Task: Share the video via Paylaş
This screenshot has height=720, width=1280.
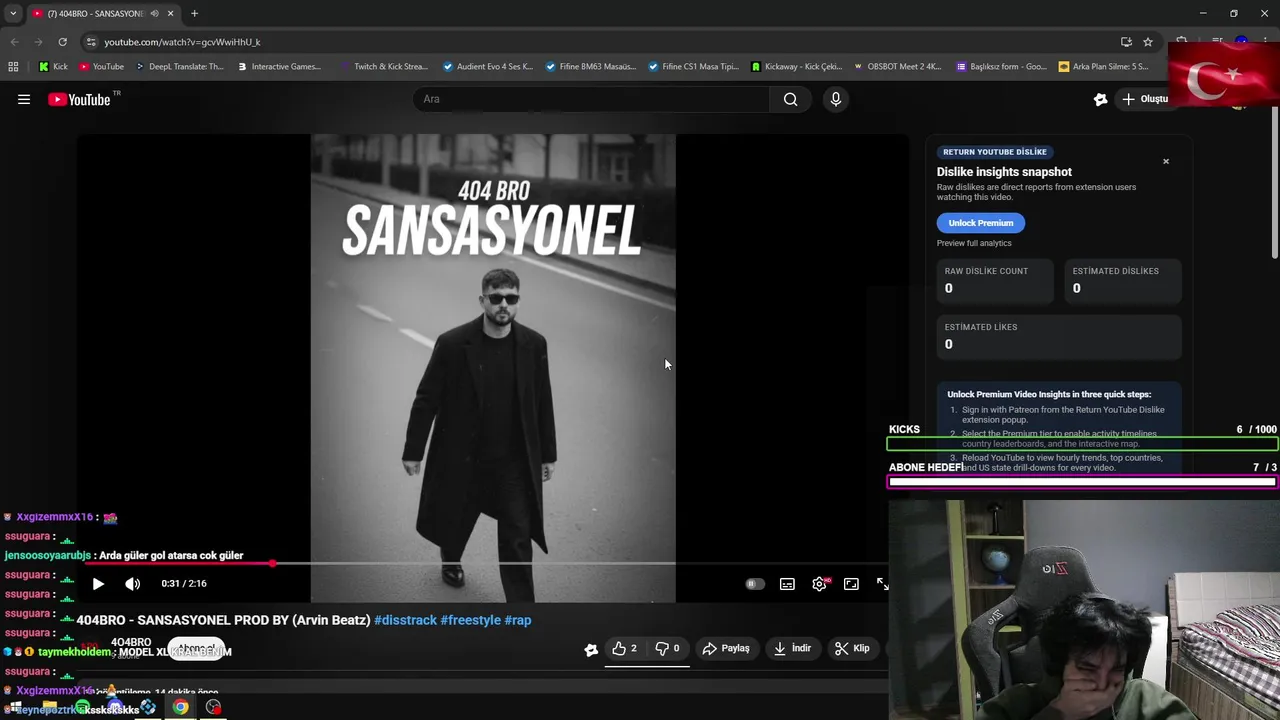Action: pos(726,648)
